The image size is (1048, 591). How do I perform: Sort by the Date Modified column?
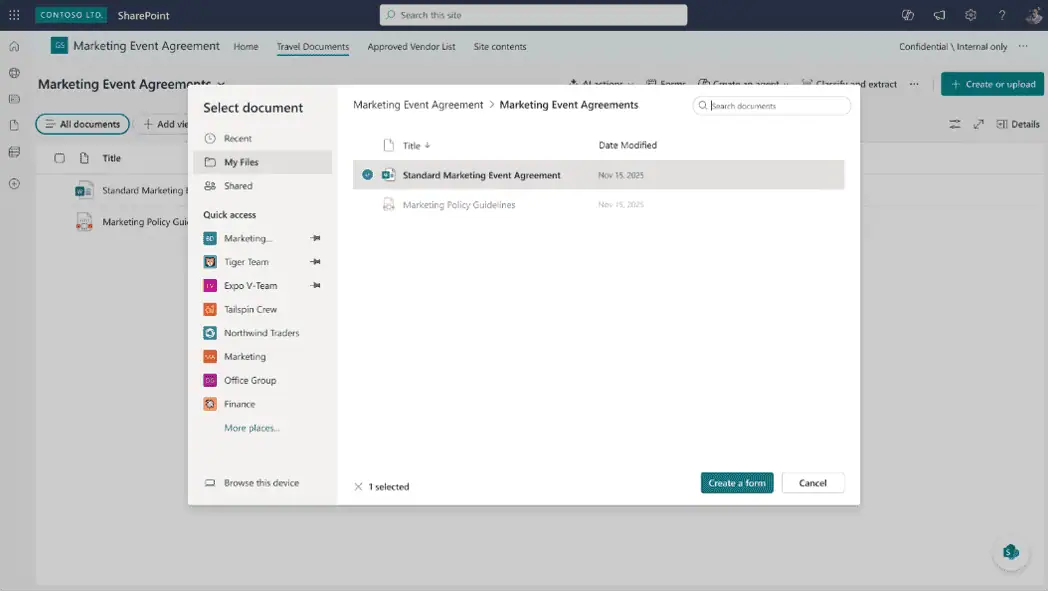(x=628, y=145)
